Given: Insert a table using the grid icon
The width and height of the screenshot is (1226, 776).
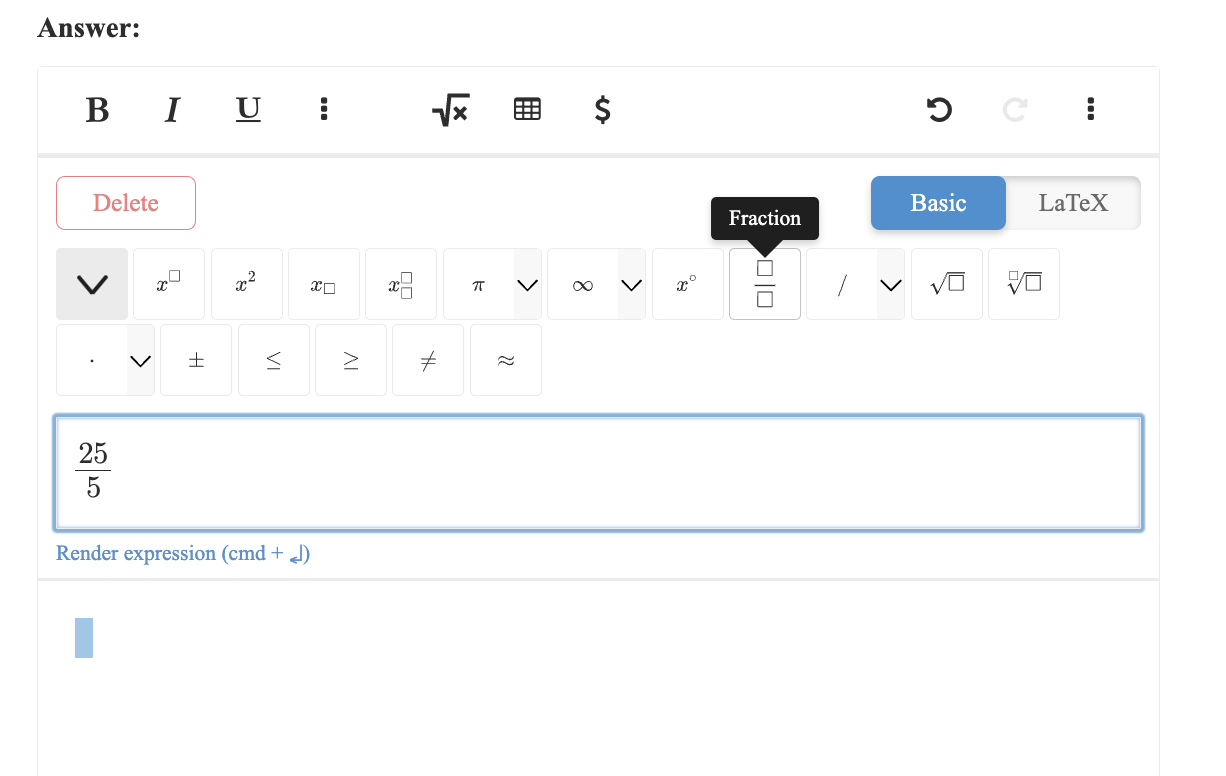Looking at the screenshot, I should tap(527, 110).
